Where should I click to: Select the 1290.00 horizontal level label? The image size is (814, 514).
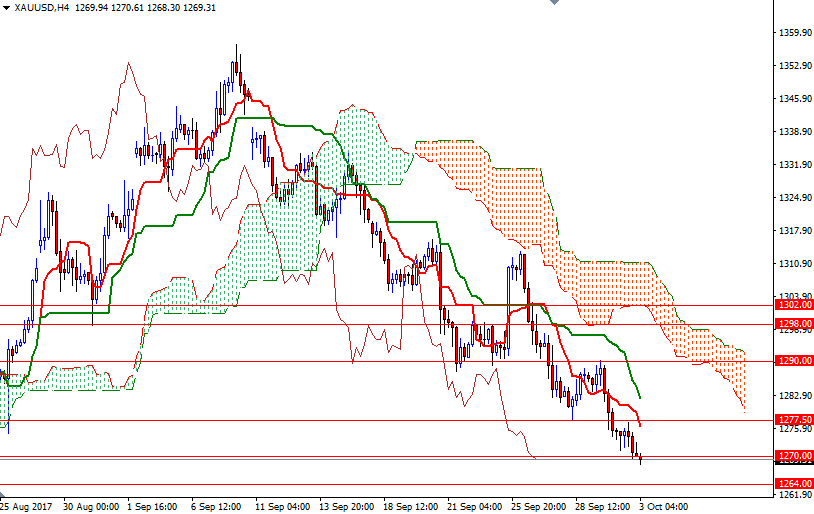793,361
